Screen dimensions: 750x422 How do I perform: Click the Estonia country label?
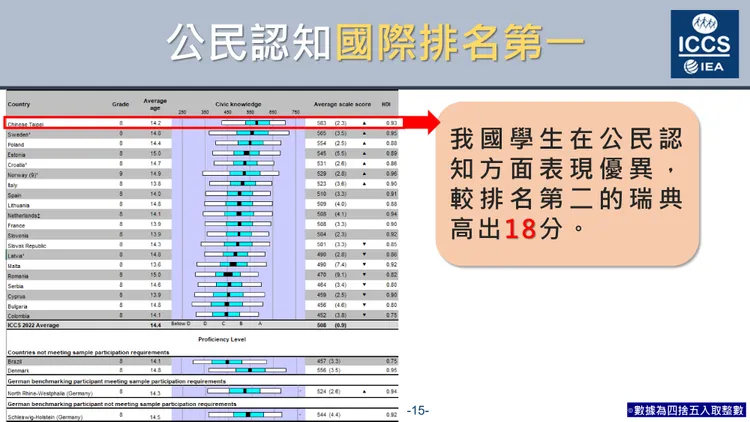tap(16, 155)
